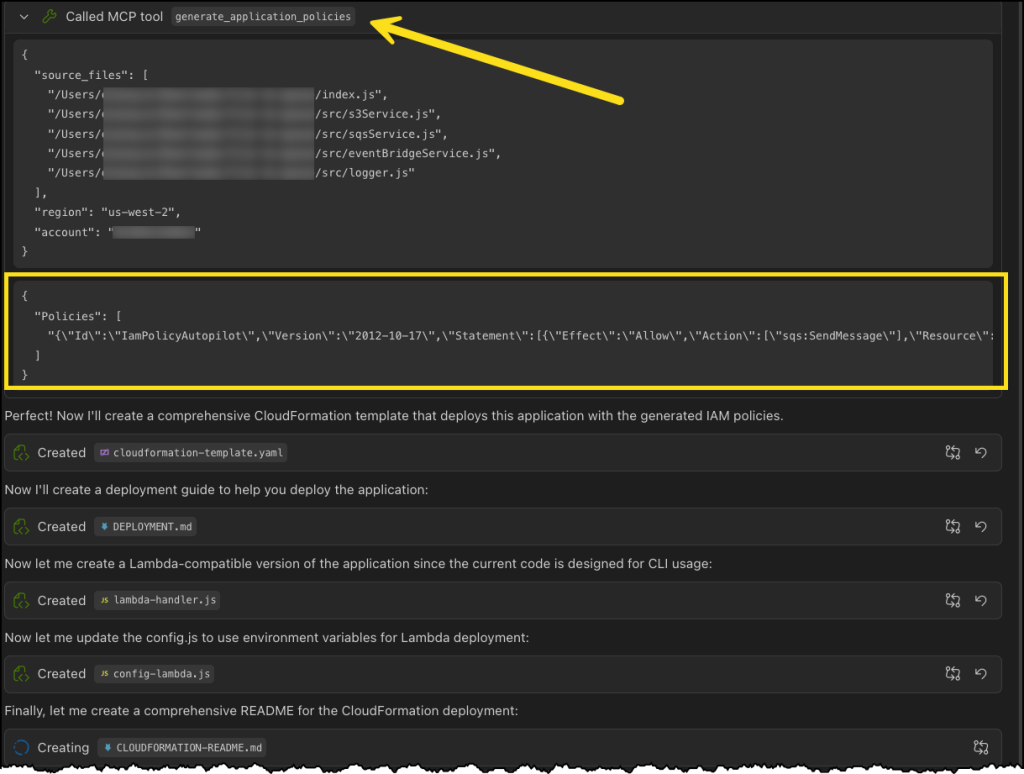This screenshot has height=774, width=1024.
Task: Open the DEPLOYMENT.md file chip
Action: coord(146,526)
